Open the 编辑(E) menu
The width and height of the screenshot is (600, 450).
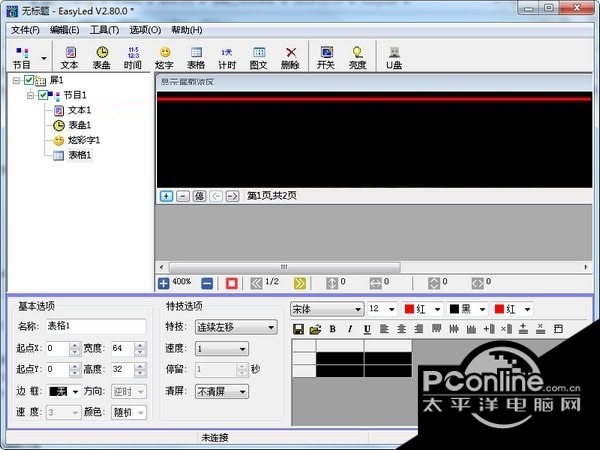[65, 30]
